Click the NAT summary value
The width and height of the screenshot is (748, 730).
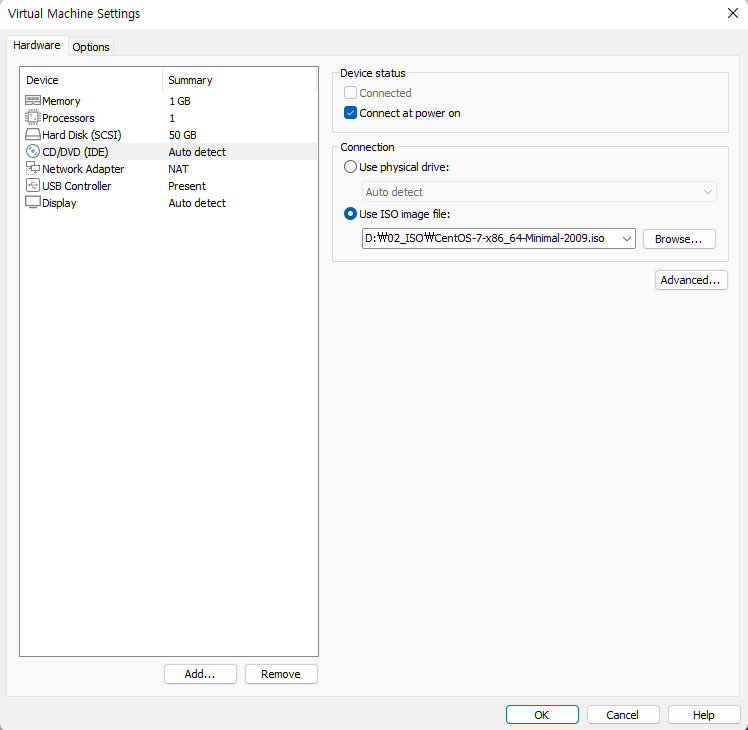(x=178, y=169)
